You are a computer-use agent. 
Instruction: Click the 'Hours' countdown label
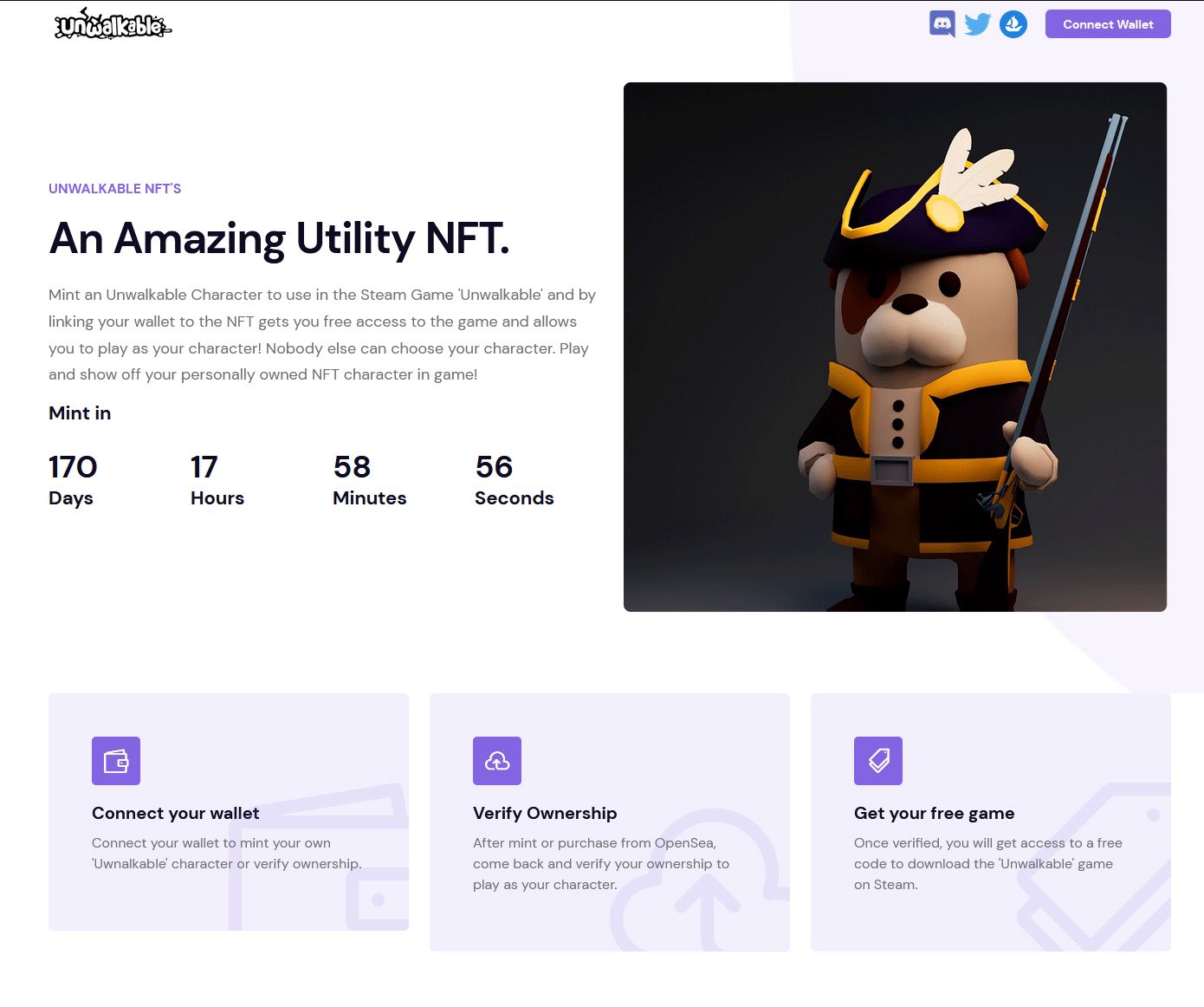click(217, 498)
